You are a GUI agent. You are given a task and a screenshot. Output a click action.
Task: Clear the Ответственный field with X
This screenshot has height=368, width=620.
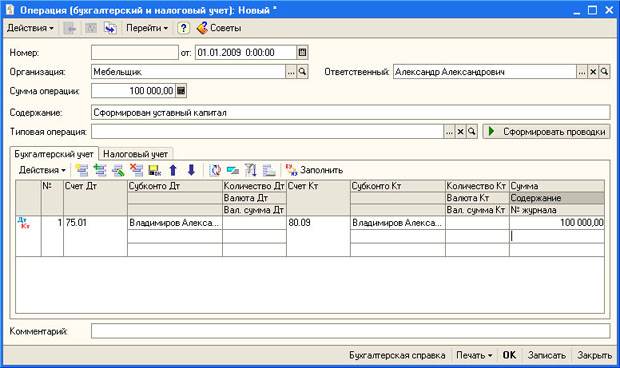[593, 72]
